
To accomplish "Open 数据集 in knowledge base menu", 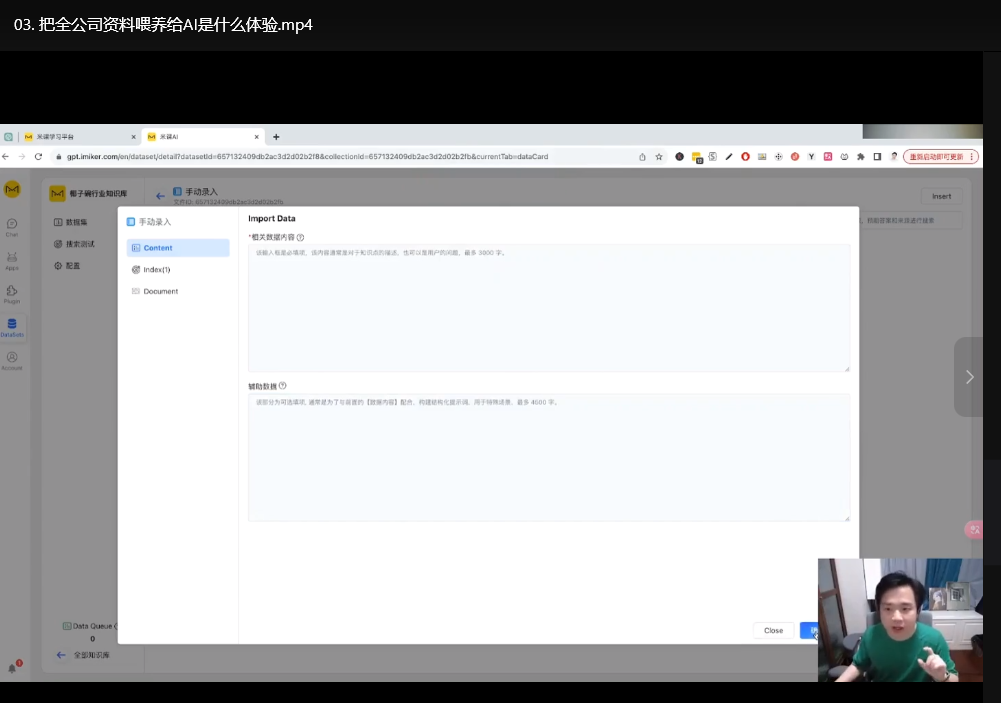I will point(71,222).
